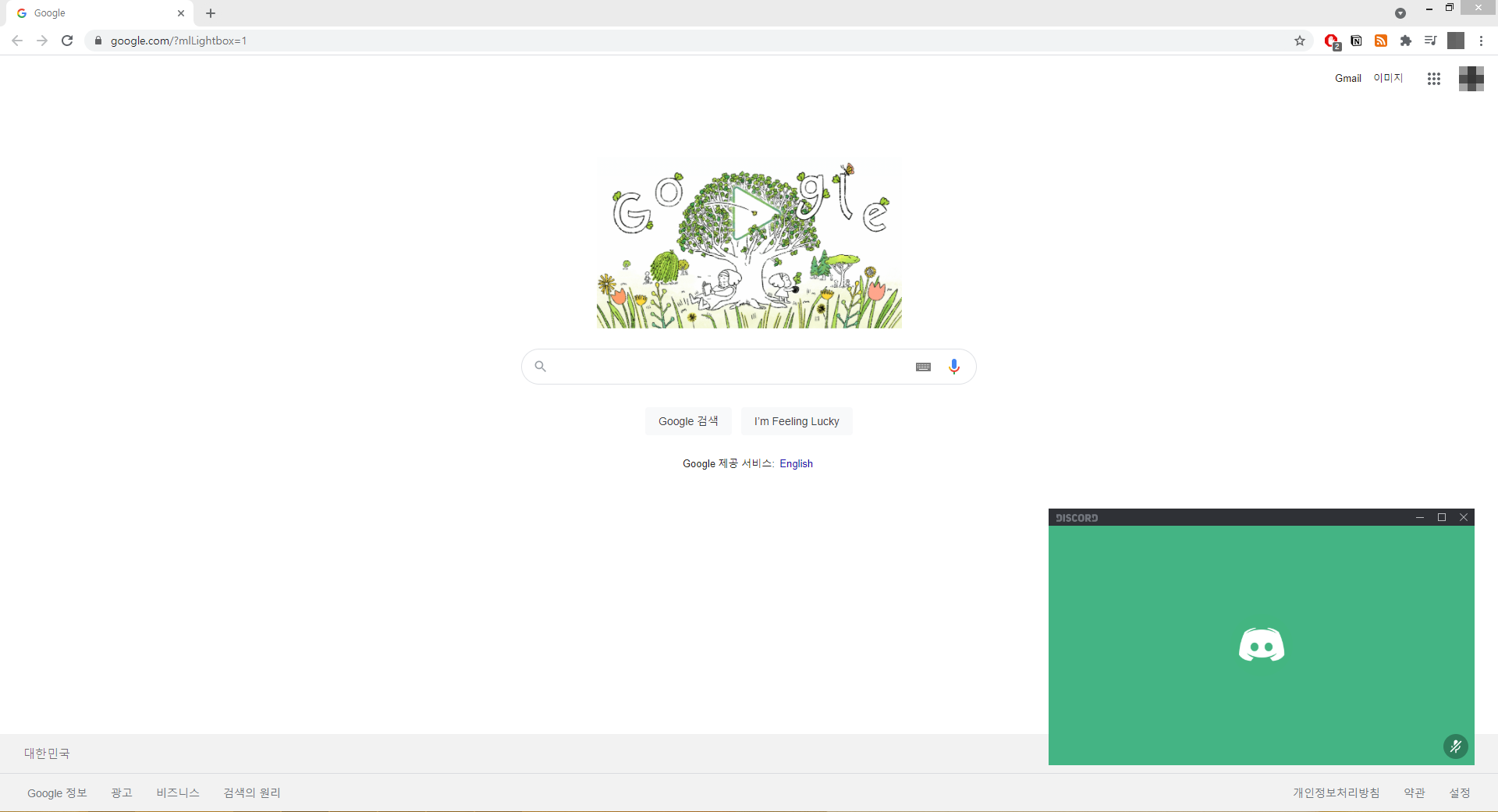Open the Gmail link

click(x=1347, y=78)
